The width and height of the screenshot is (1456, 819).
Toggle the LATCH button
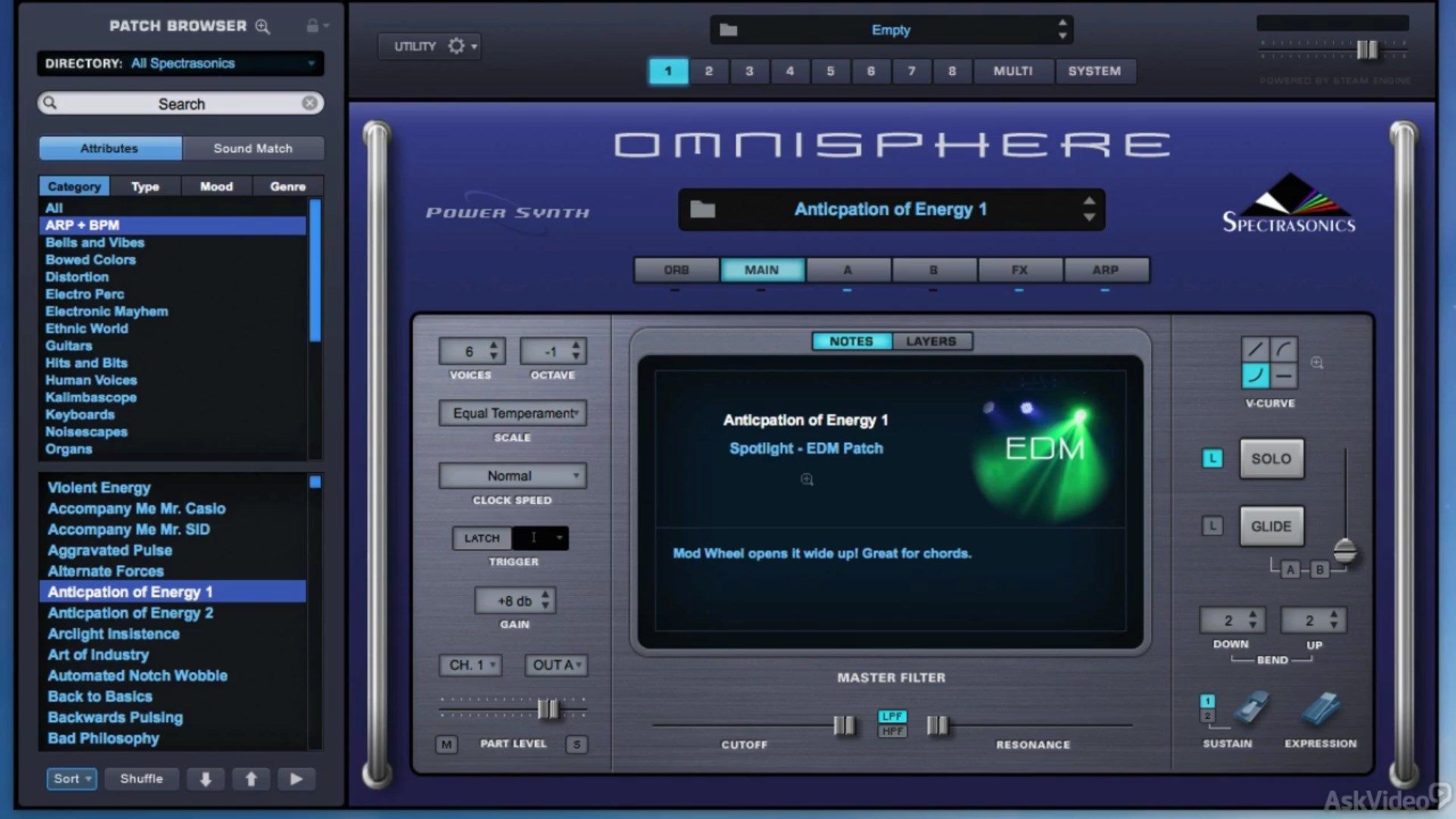[x=482, y=538]
